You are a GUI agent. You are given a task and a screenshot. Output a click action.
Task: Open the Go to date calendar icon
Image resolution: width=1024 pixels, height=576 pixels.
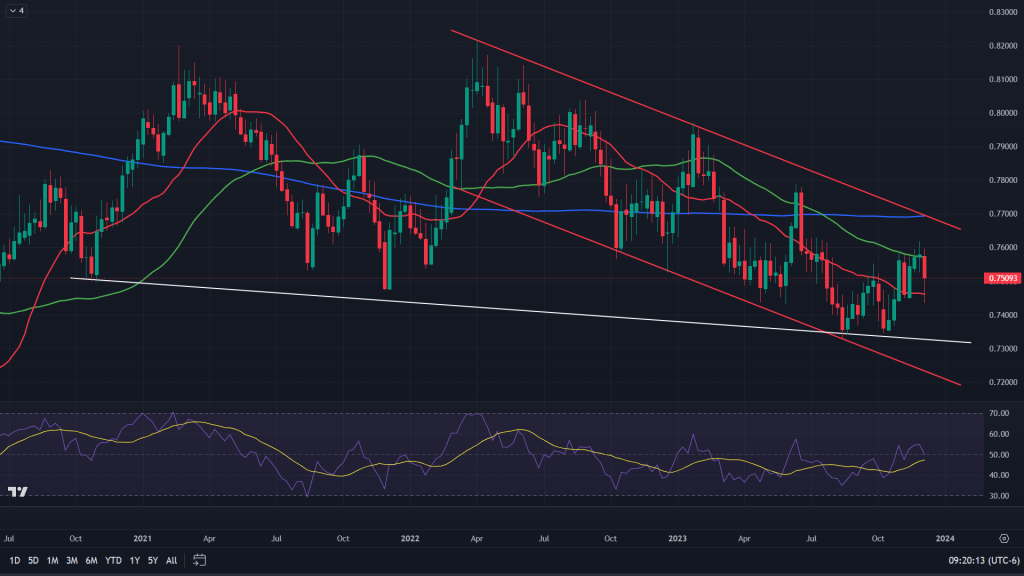click(x=200, y=560)
